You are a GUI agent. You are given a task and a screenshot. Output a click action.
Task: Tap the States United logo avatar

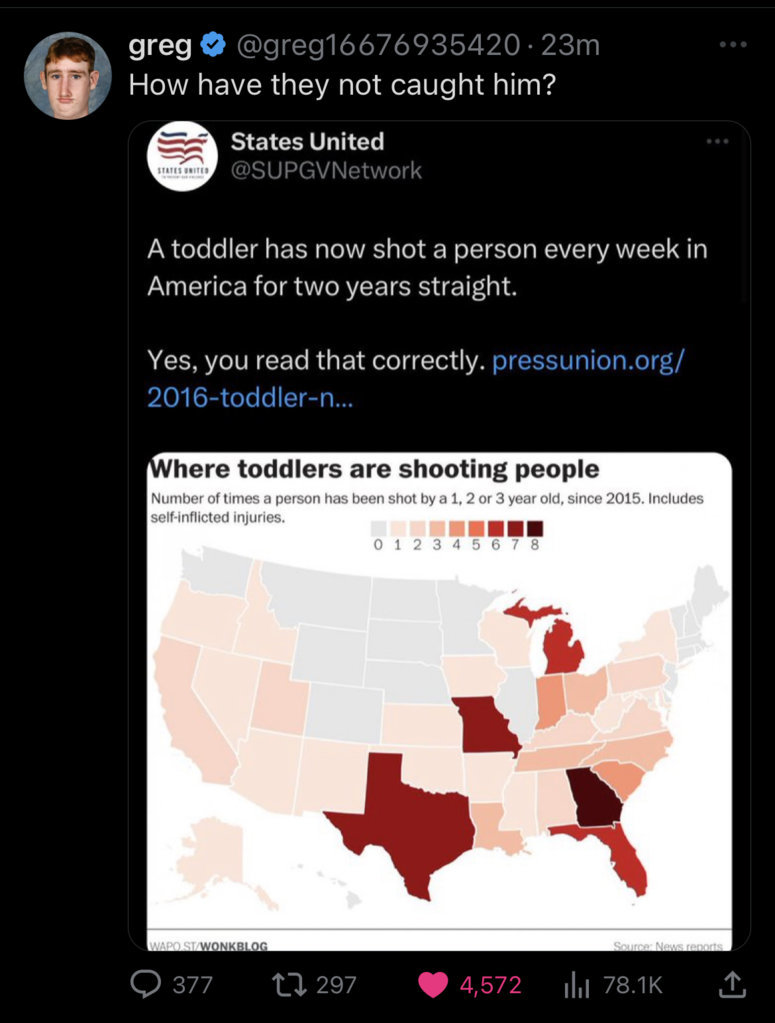pos(182,156)
